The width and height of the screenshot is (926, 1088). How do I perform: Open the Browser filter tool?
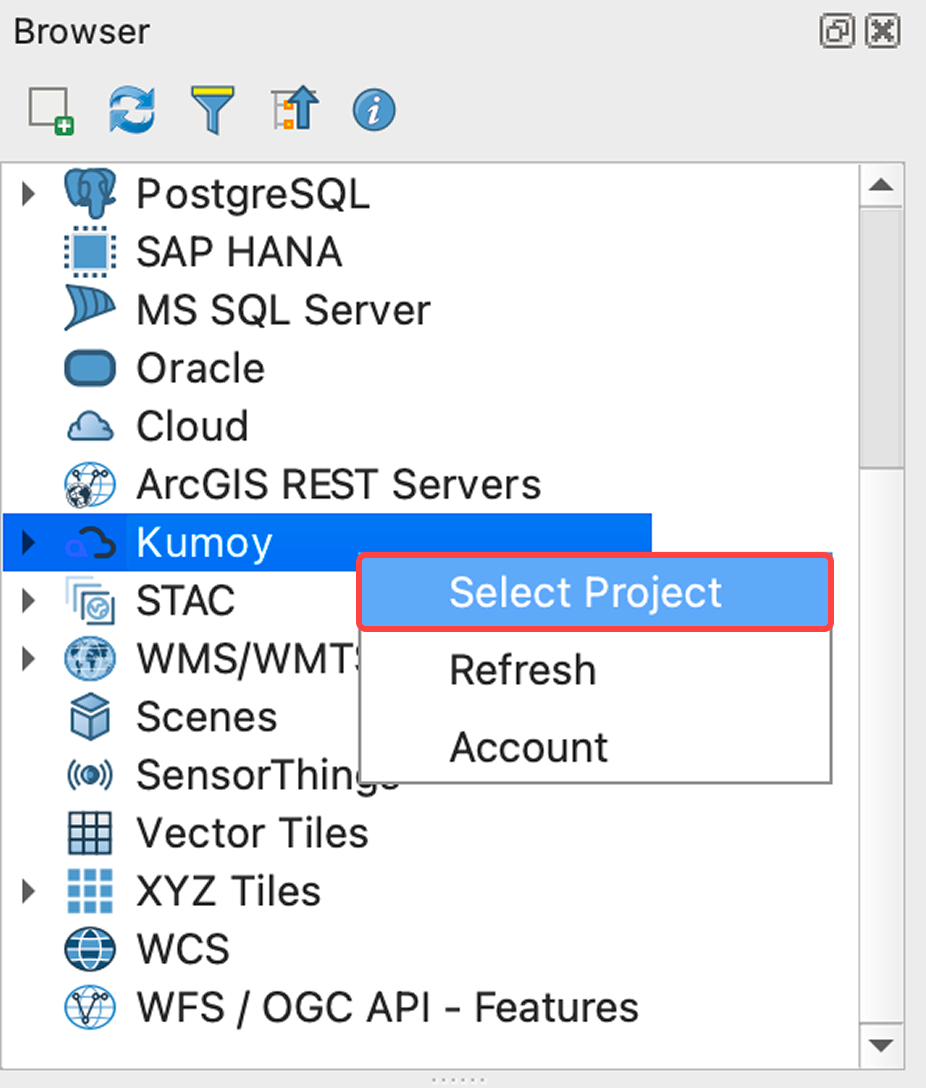click(212, 110)
